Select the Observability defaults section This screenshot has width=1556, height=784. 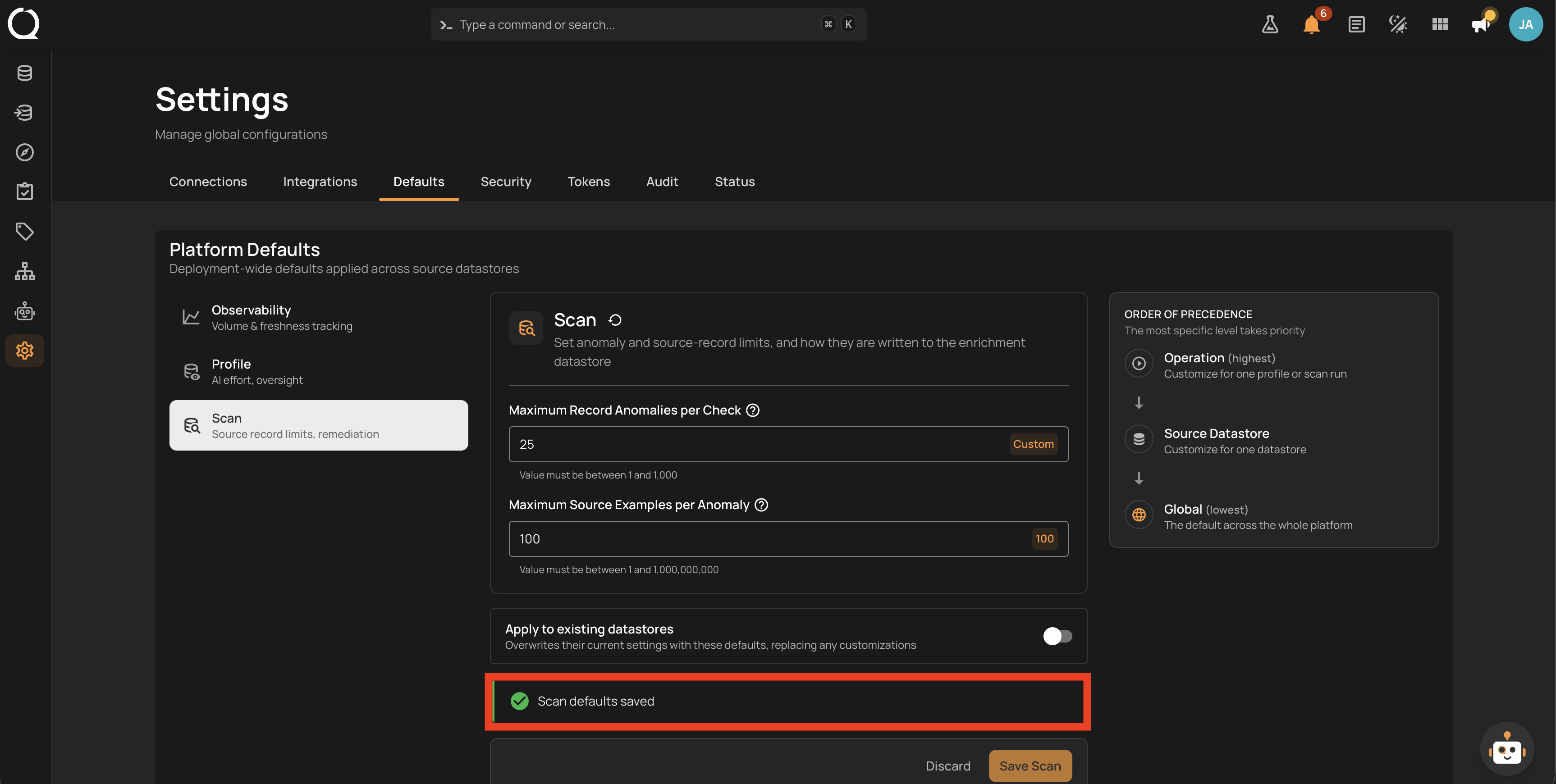[x=318, y=317]
